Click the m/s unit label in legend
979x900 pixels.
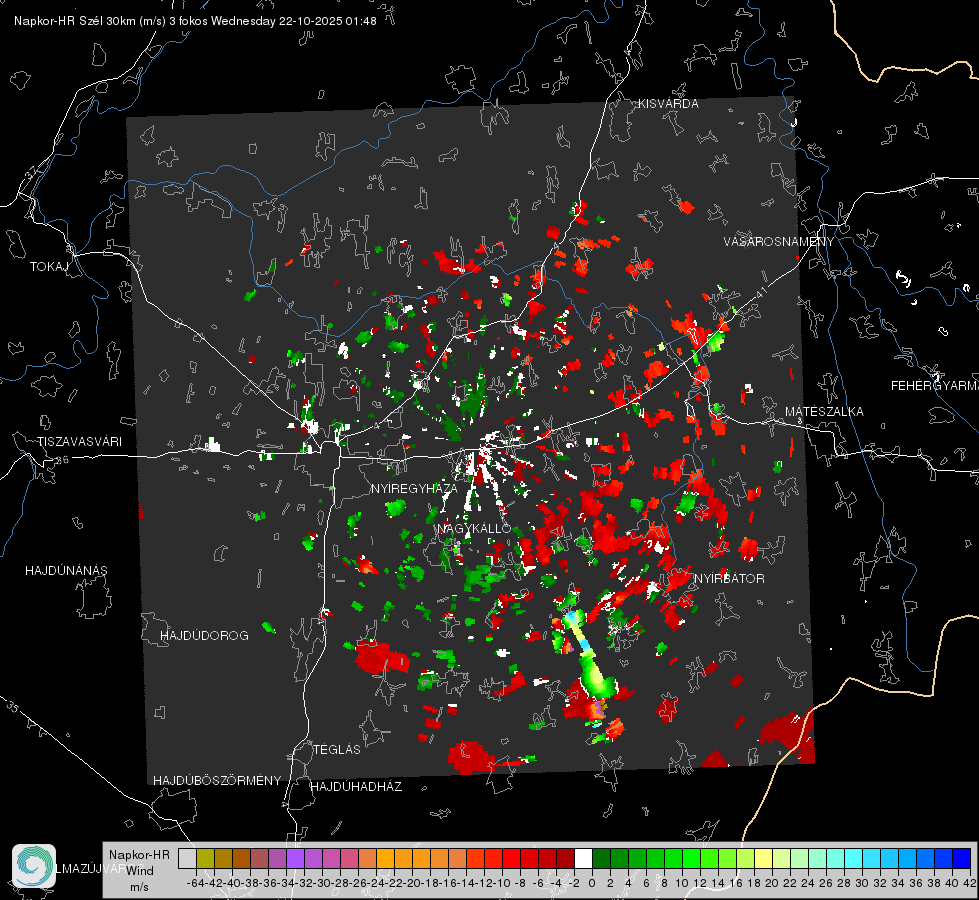tap(139, 887)
